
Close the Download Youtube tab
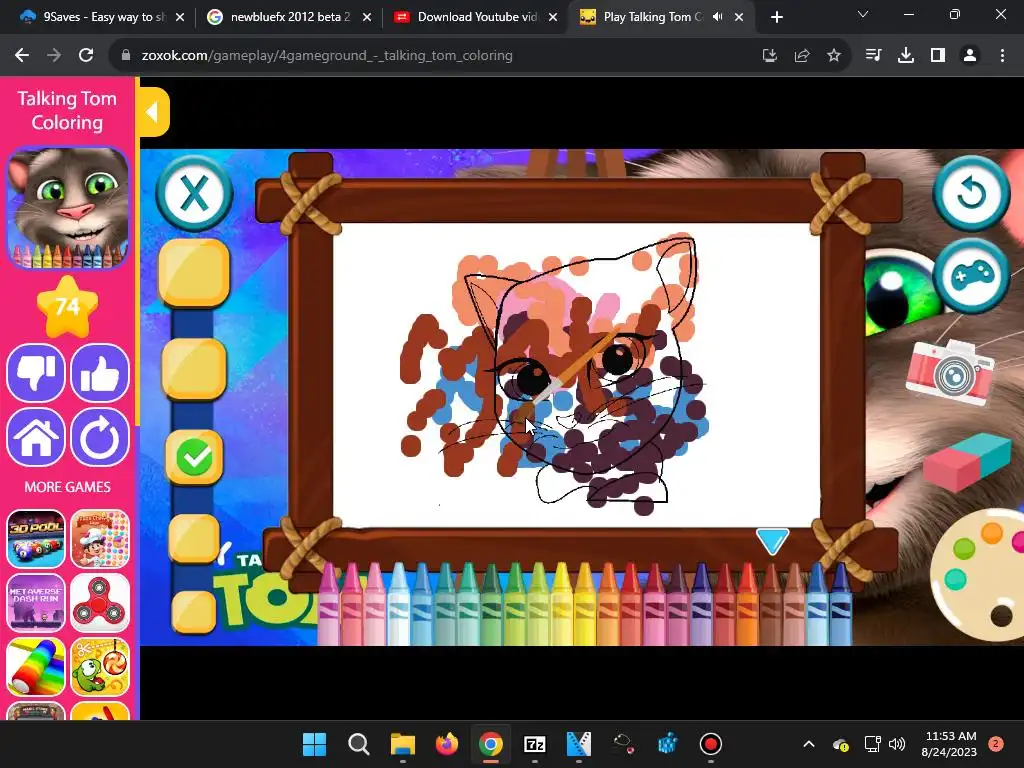(x=553, y=17)
